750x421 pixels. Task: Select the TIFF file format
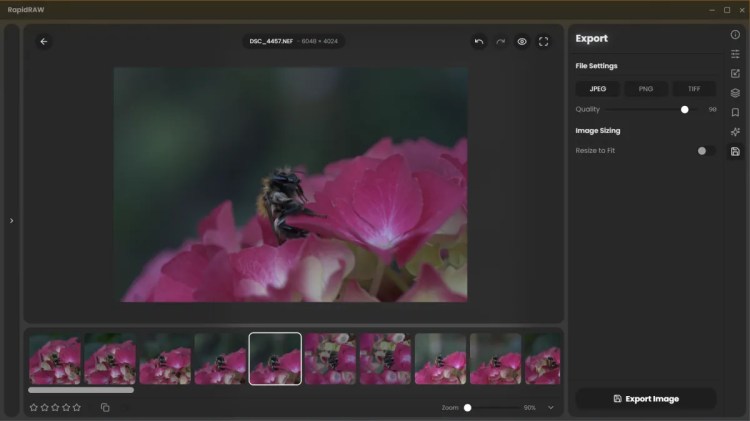(693, 89)
